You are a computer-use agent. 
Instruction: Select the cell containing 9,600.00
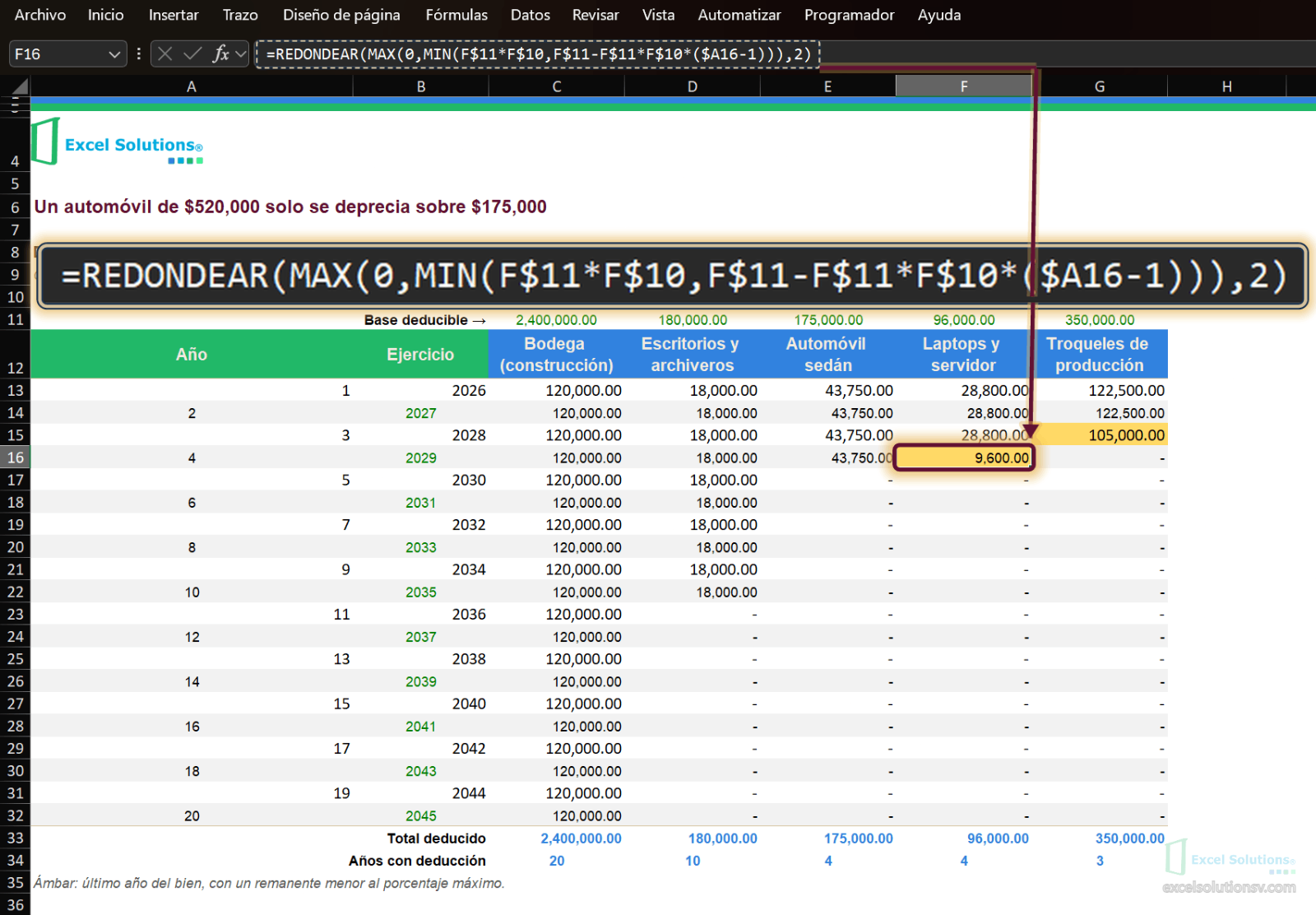pos(964,457)
